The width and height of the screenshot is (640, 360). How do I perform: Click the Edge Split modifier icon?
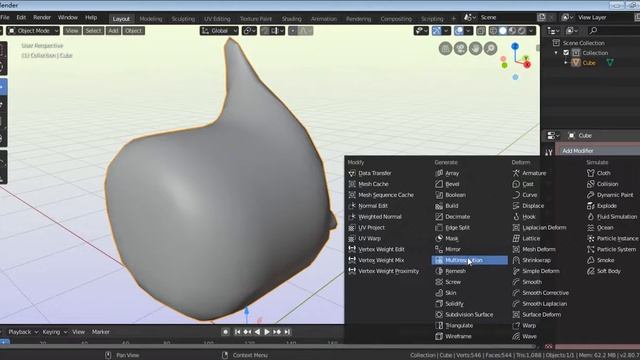439,227
